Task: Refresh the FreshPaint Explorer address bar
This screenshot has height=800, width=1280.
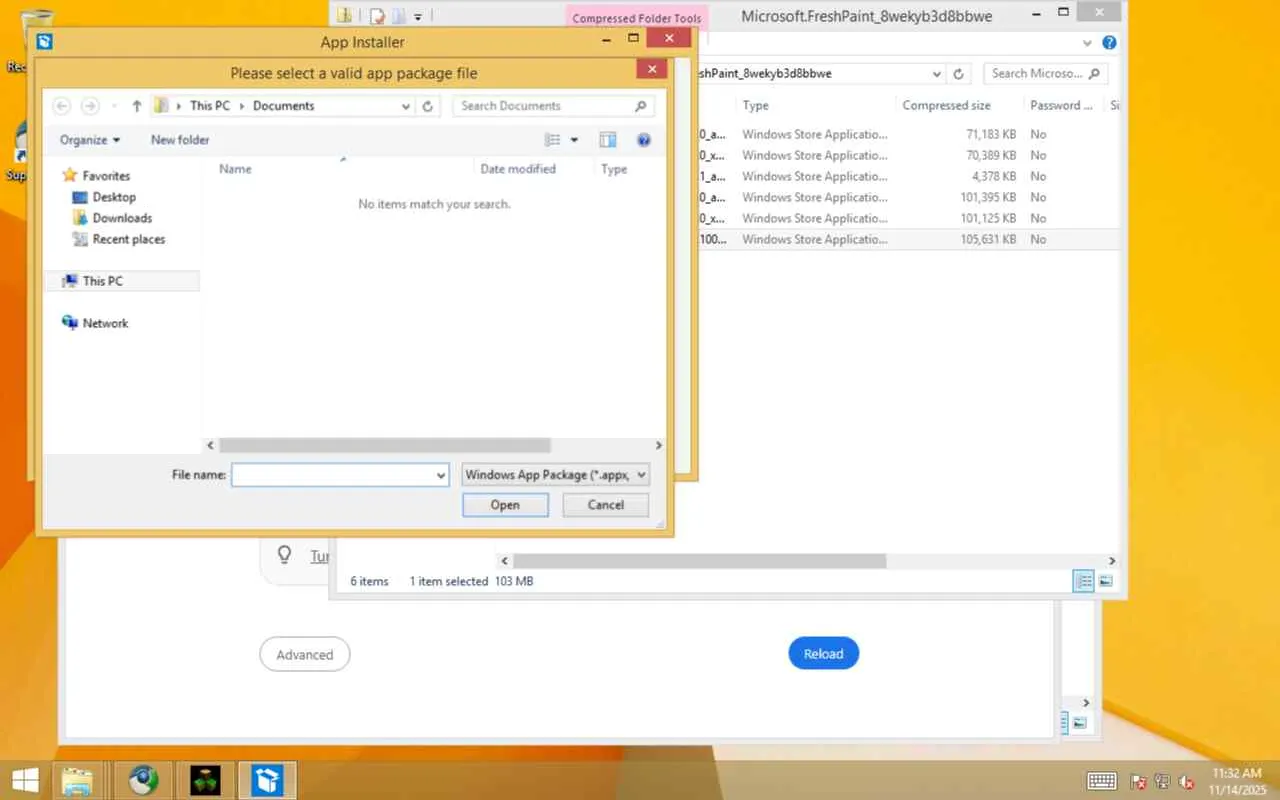Action: (x=958, y=74)
